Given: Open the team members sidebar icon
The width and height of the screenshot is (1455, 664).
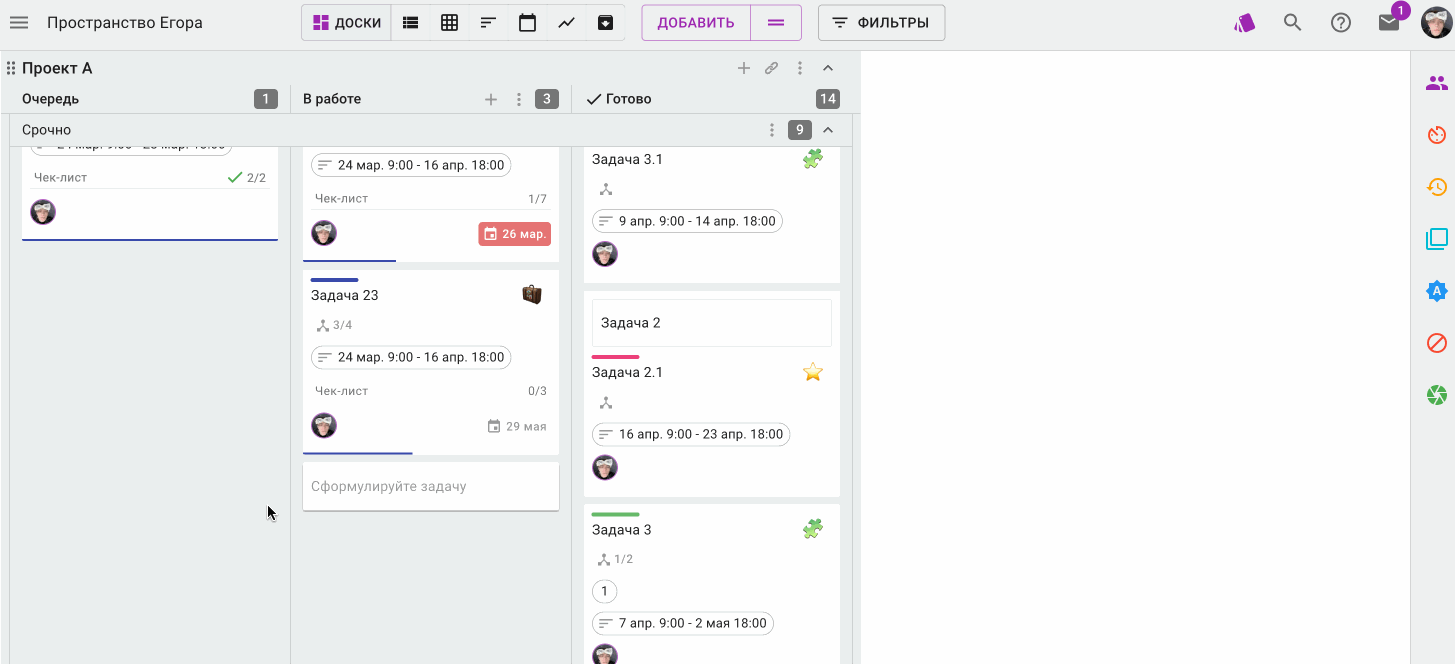Looking at the screenshot, I should 1437,83.
